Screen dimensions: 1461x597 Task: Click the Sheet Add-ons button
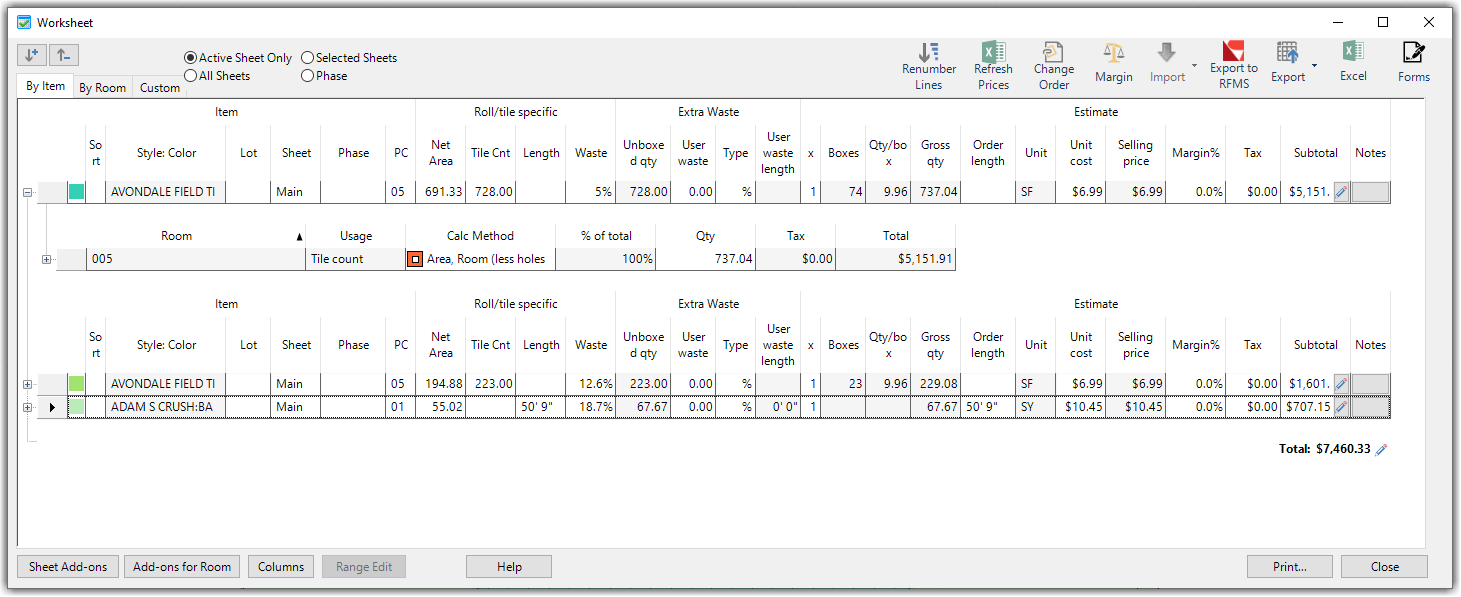click(x=68, y=567)
